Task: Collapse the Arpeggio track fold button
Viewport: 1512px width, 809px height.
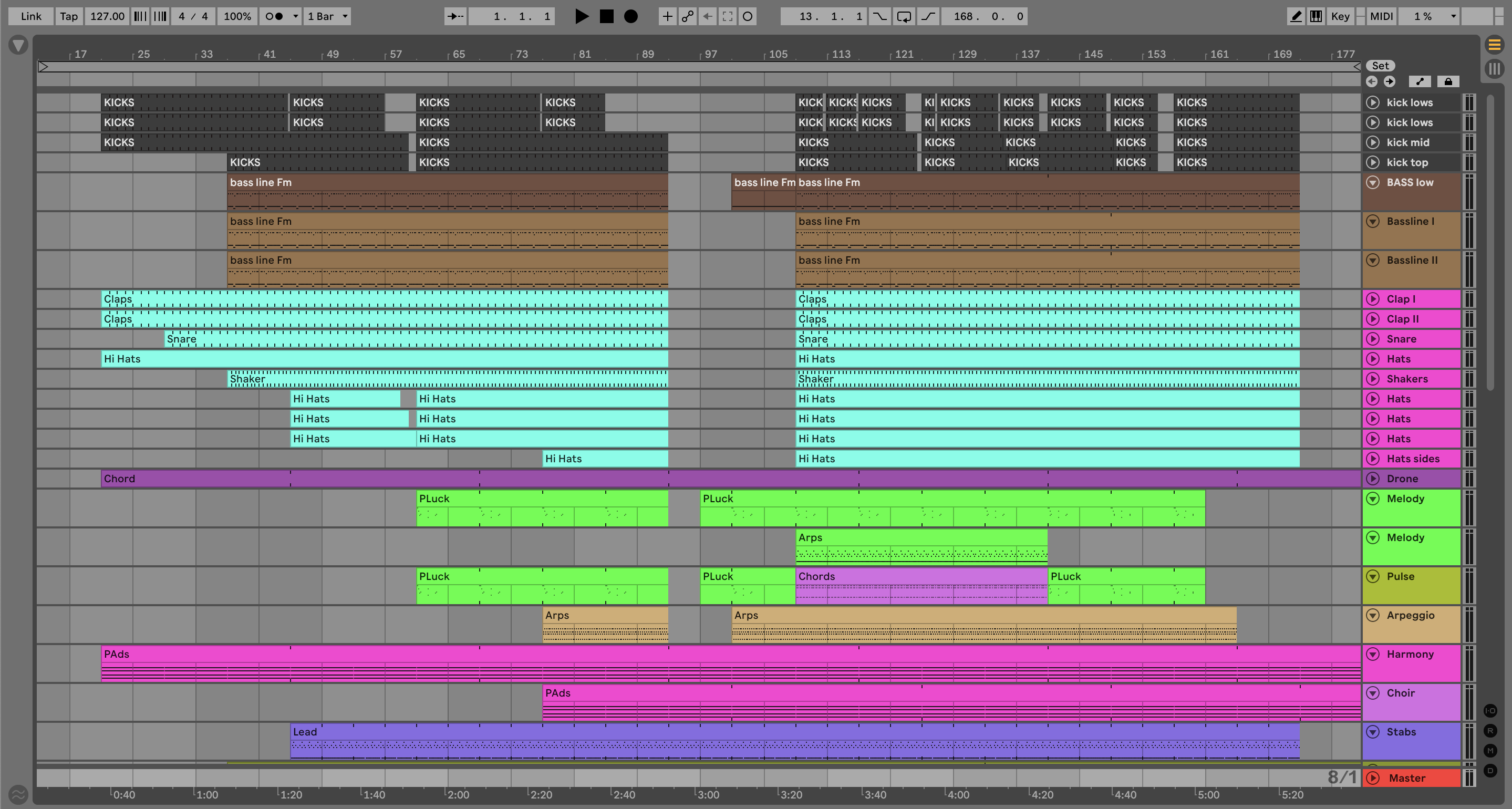Action: click(1372, 615)
